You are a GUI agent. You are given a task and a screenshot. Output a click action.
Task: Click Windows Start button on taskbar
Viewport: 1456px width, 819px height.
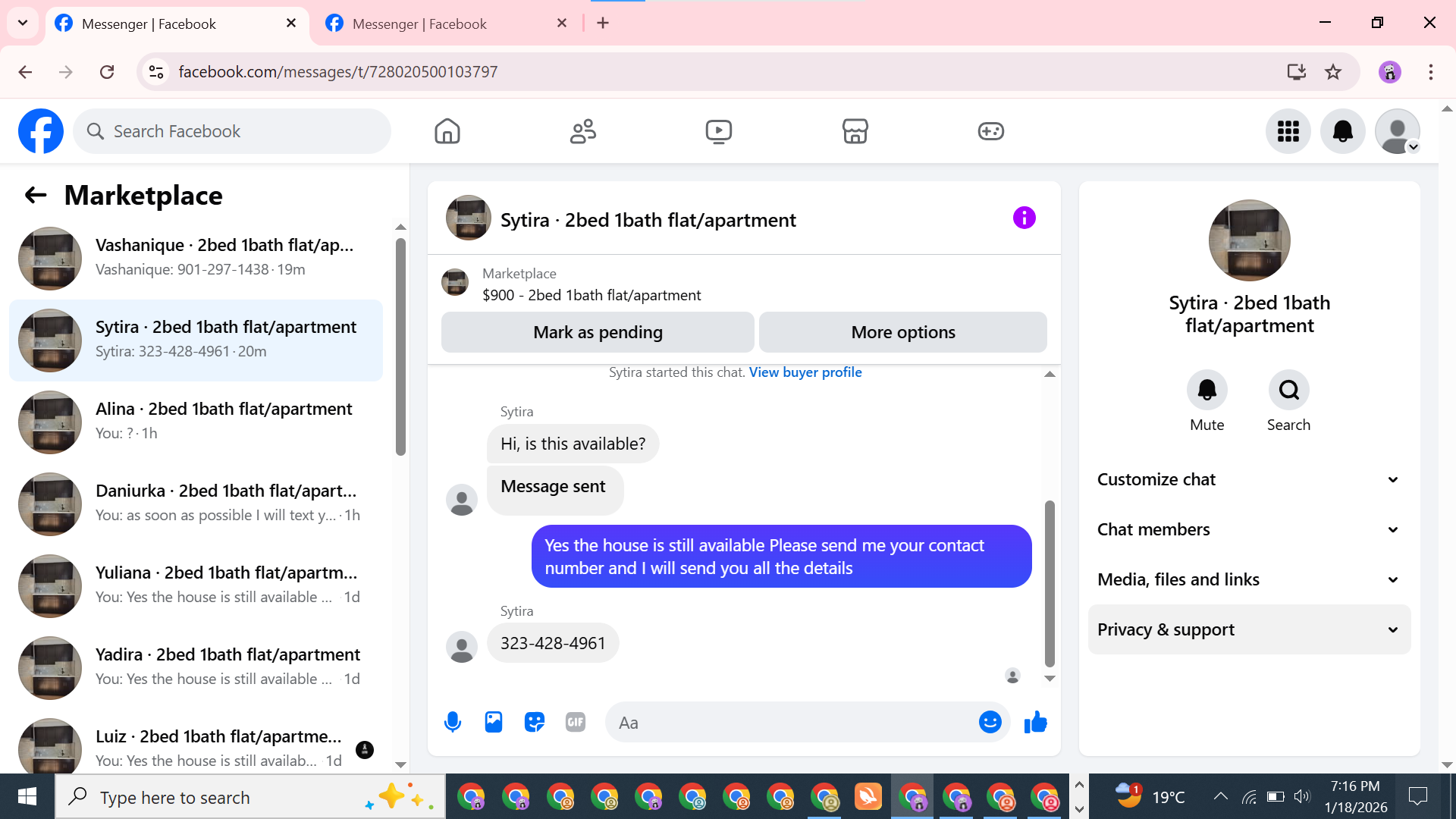tap(27, 797)
